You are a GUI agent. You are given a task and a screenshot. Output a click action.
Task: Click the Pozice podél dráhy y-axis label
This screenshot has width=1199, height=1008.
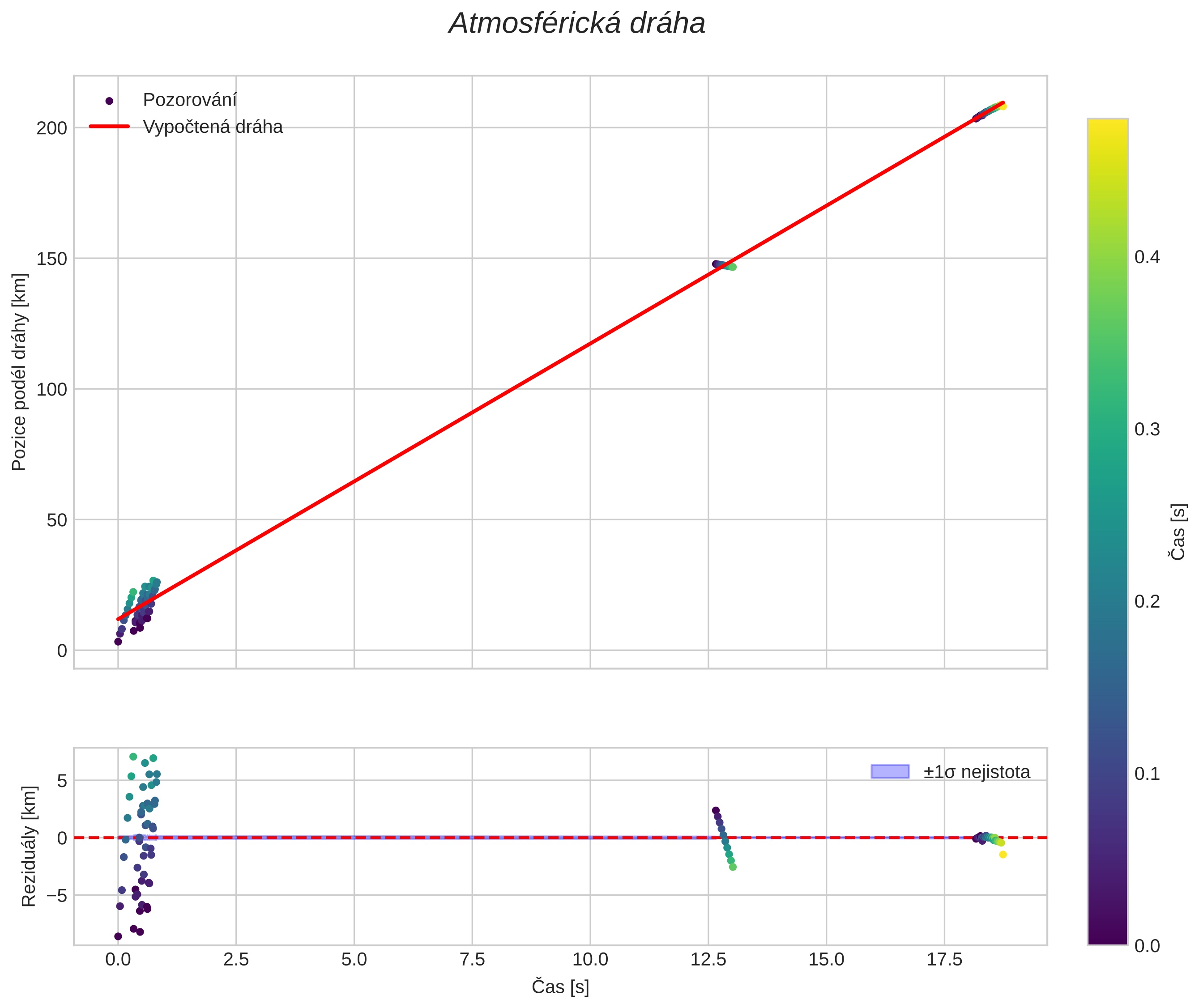click(x=19, y=372)
